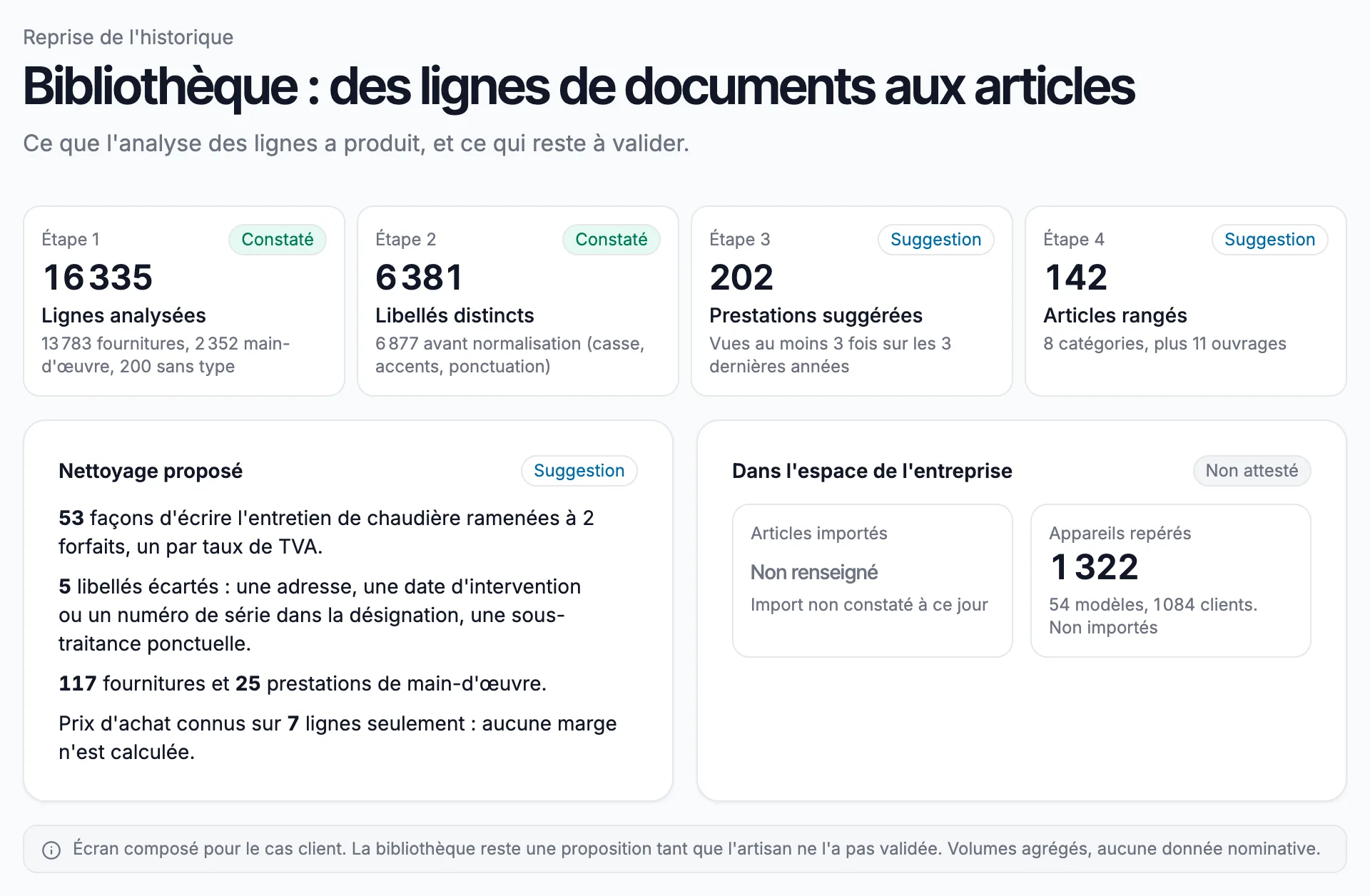Click the Prestations suggérées label
This screenshot has width=1370, height=896.
(x=816, y=315)
